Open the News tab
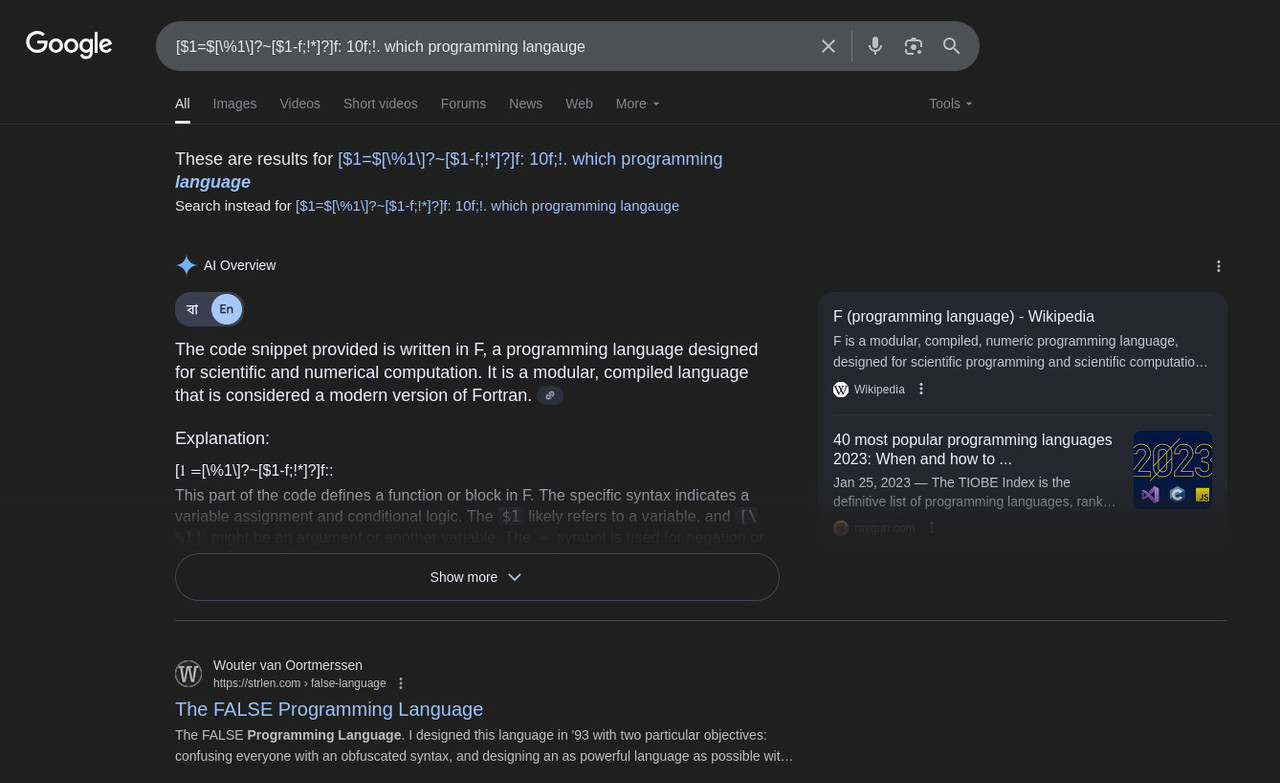 click(525, 104)
